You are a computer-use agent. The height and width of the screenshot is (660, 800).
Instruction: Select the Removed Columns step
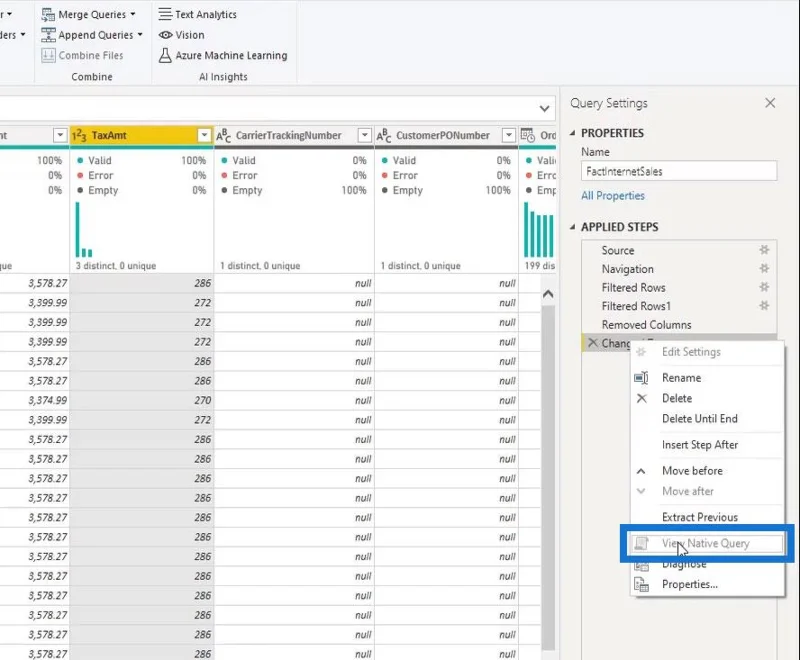(x=646, y=325)
